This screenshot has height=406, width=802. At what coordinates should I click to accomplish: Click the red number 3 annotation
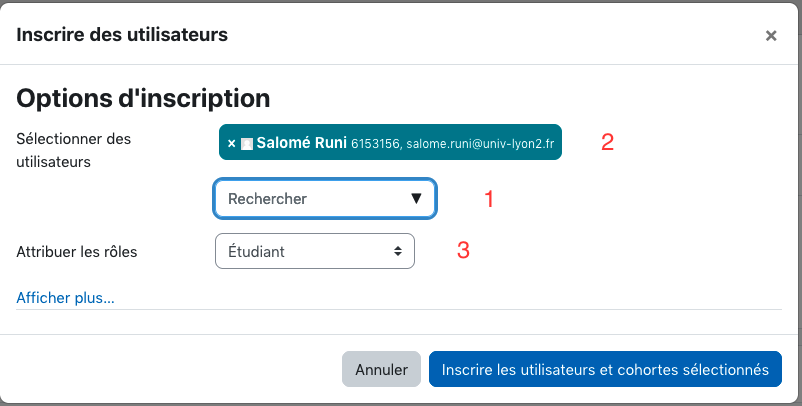[463, 250]
